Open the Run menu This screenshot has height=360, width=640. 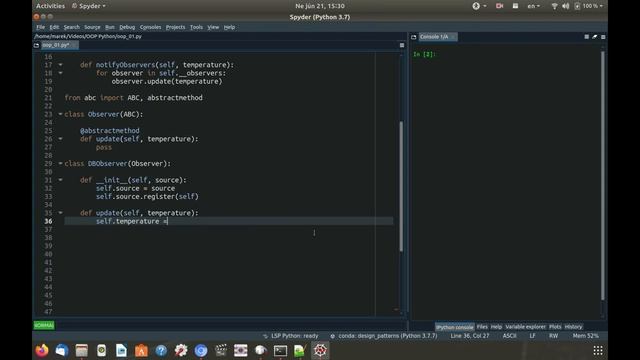110,27
